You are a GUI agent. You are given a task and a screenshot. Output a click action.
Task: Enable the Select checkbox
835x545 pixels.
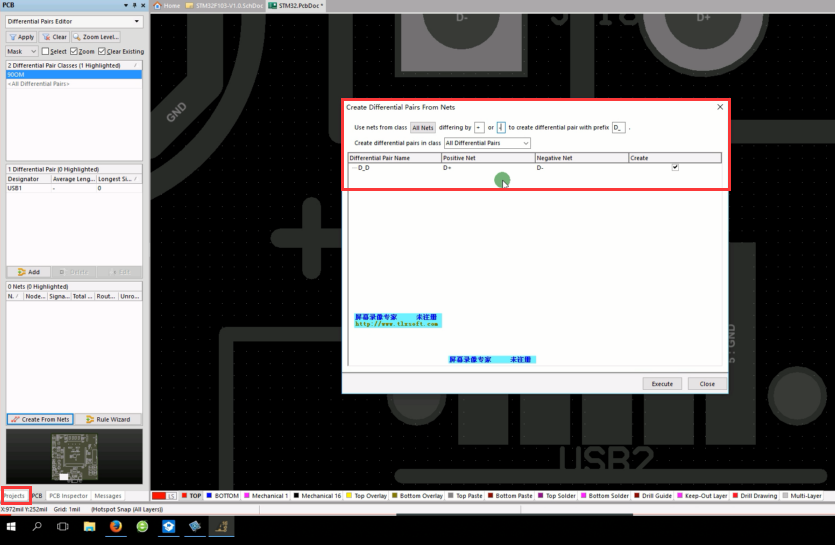click(x=45, y=51)
